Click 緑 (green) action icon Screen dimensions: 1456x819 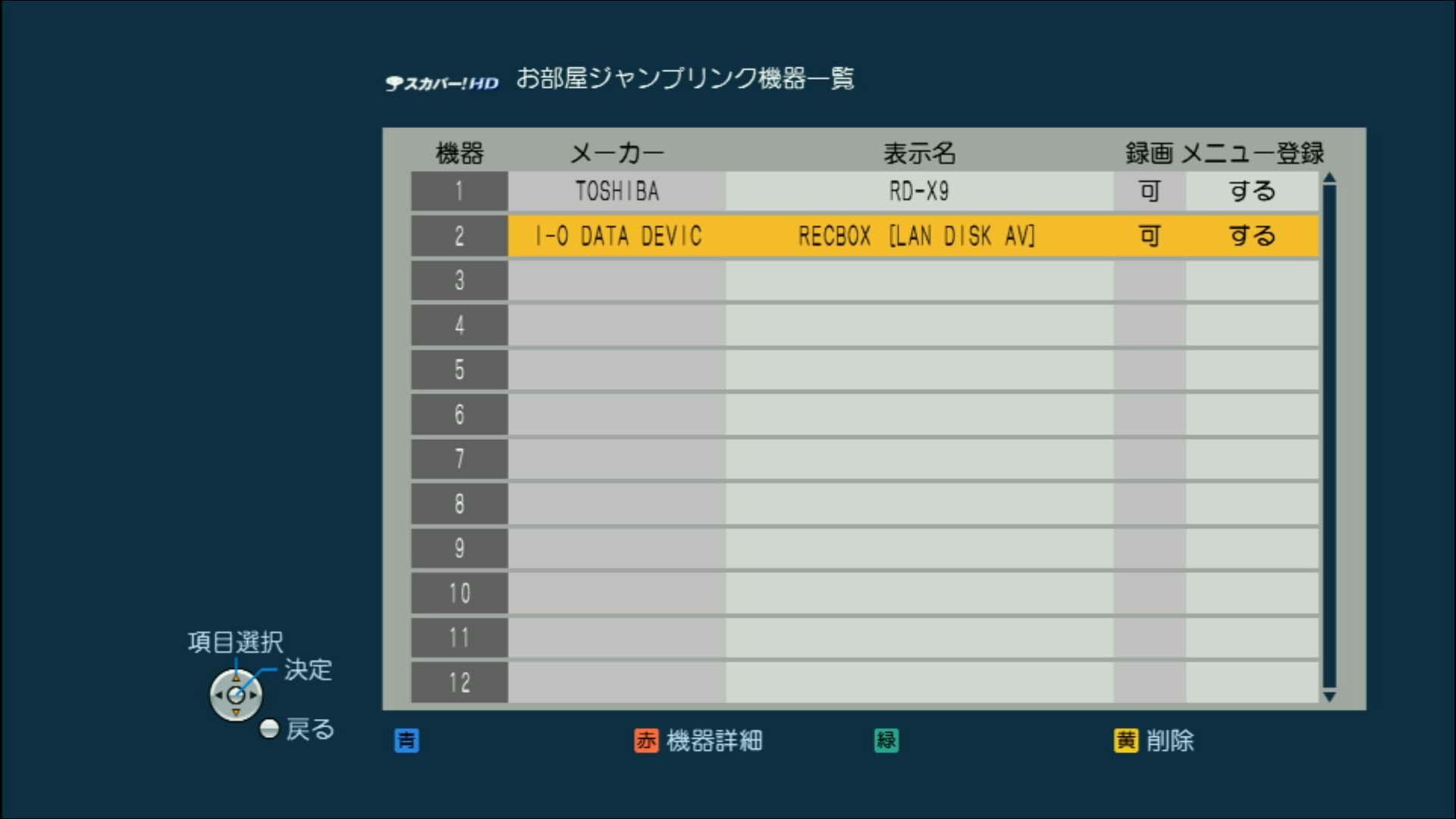[886, 740]
